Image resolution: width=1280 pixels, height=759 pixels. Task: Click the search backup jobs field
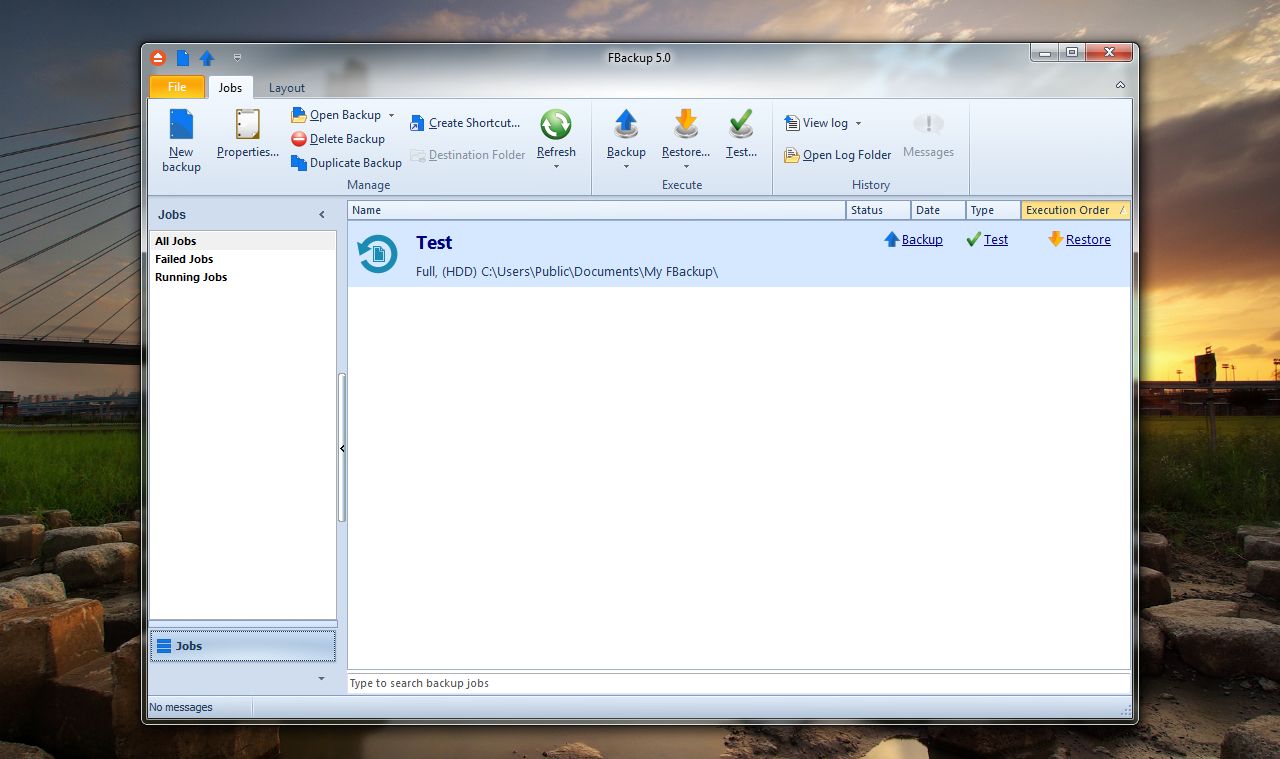pos(739,683)
